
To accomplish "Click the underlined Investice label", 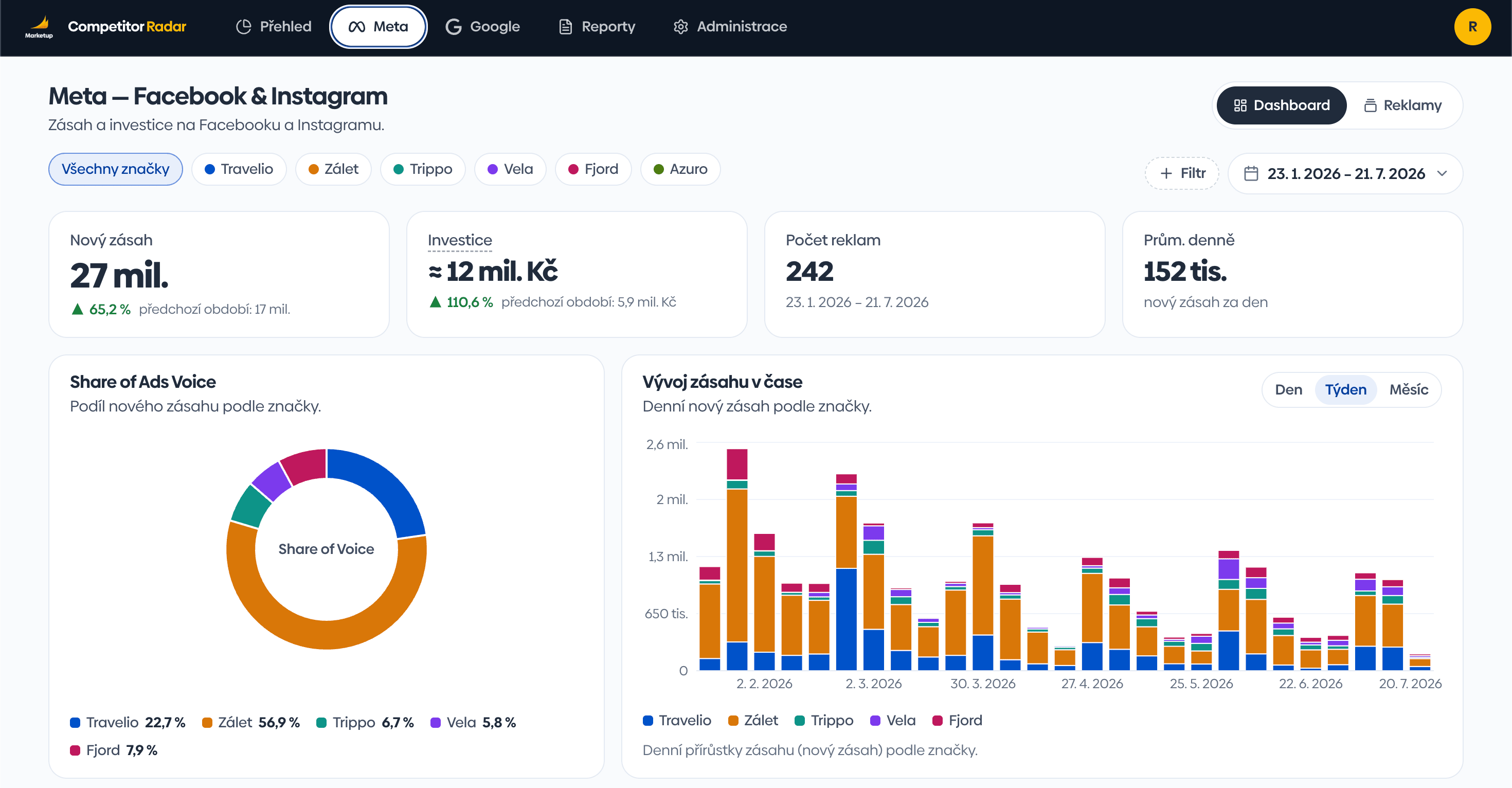I will (460, 240).
